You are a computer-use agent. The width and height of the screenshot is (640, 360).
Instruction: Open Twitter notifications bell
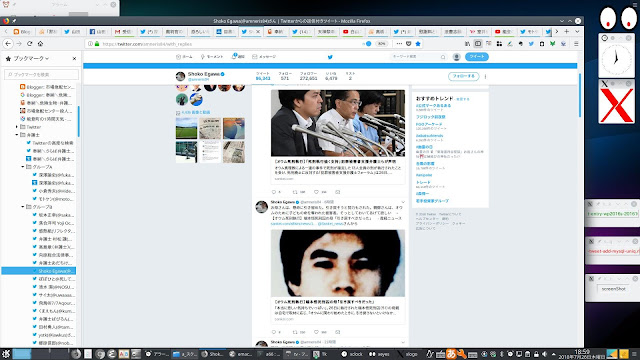(238, 57)
